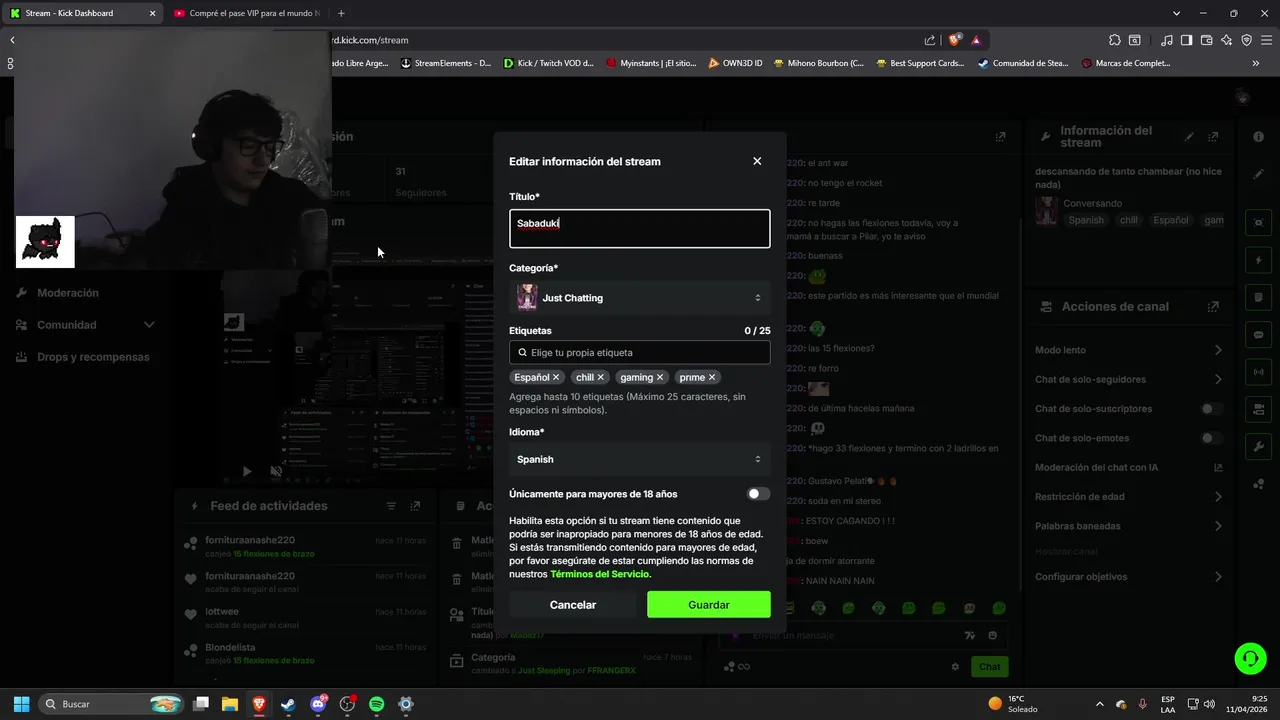Click the green Guardar button
Viewport: 1280px width, 720px height.
[x=708, y=604]
